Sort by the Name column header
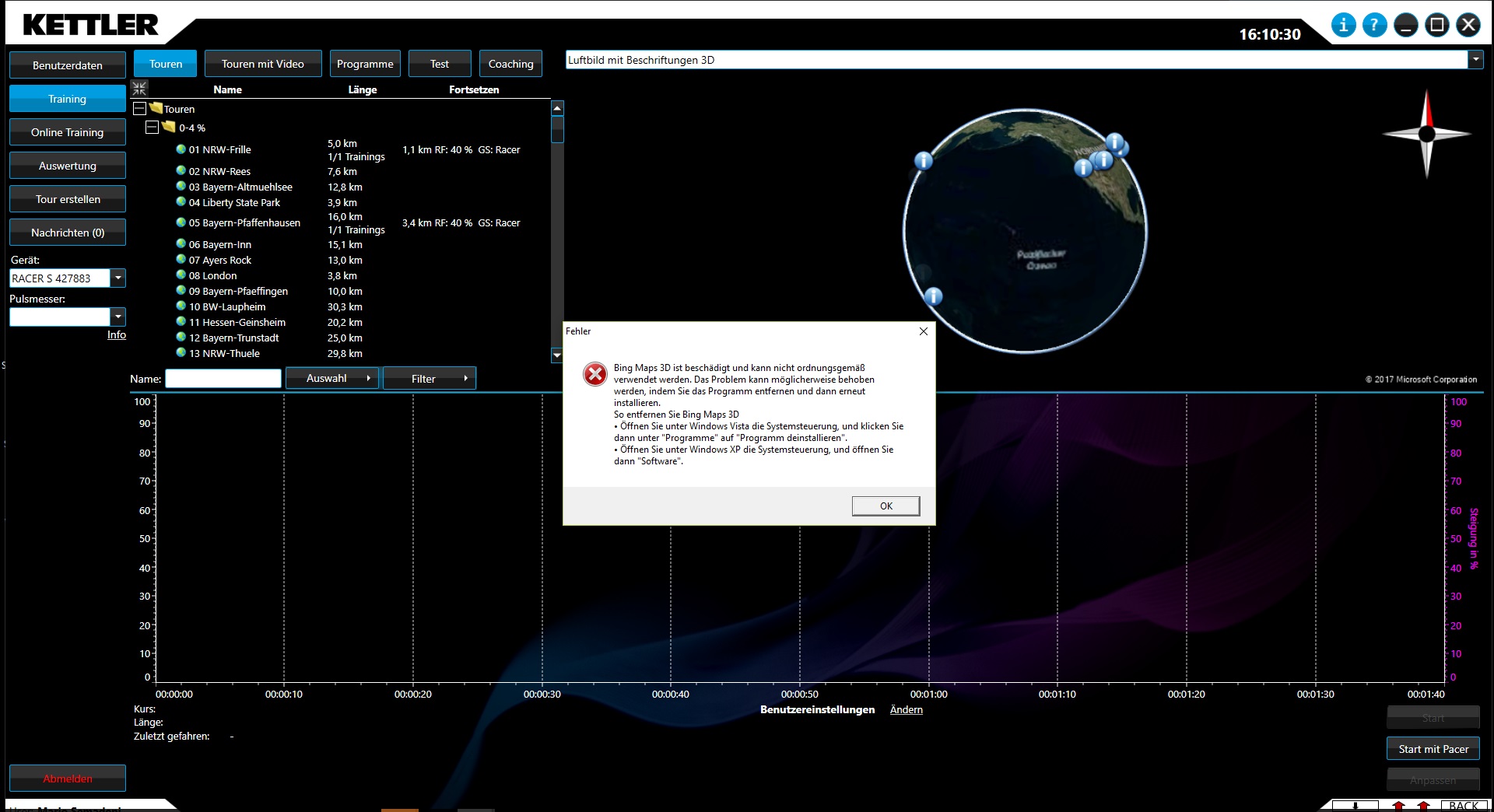Screen dimensions: 1494x812 coord(227,89)
